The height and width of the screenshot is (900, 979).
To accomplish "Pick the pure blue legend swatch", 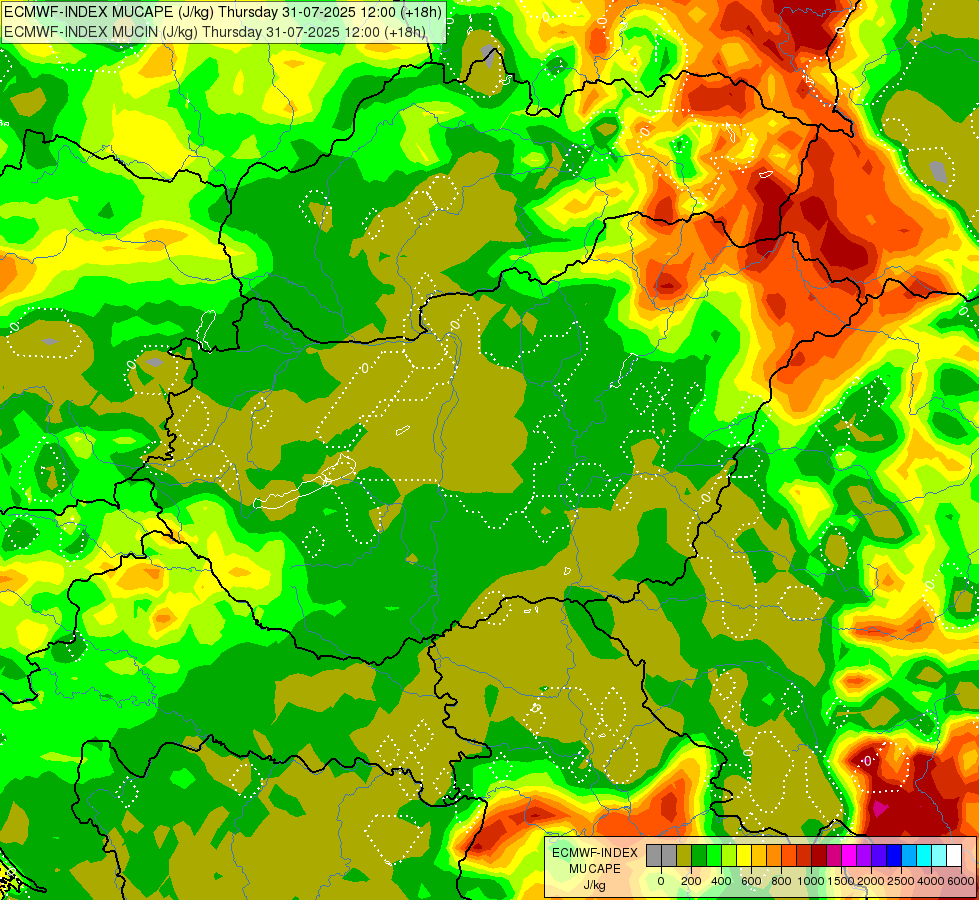I will pos(893,856).
